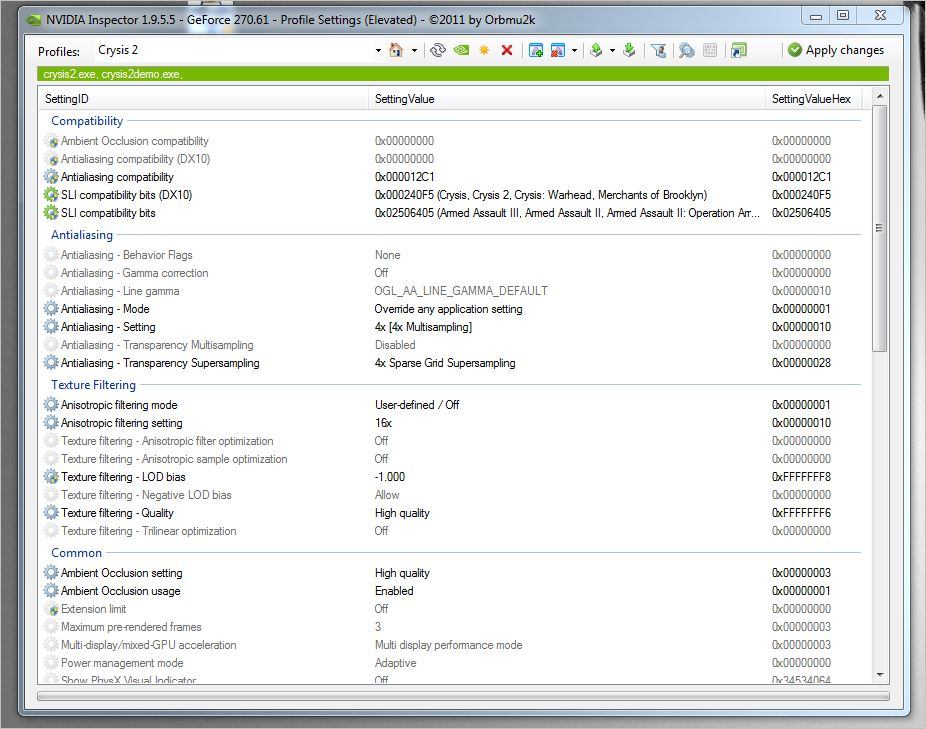Click the hex value 0x000012C1 in hex column
The width and height of the screenshot is (926, 729).
click(x=801, y=177)
